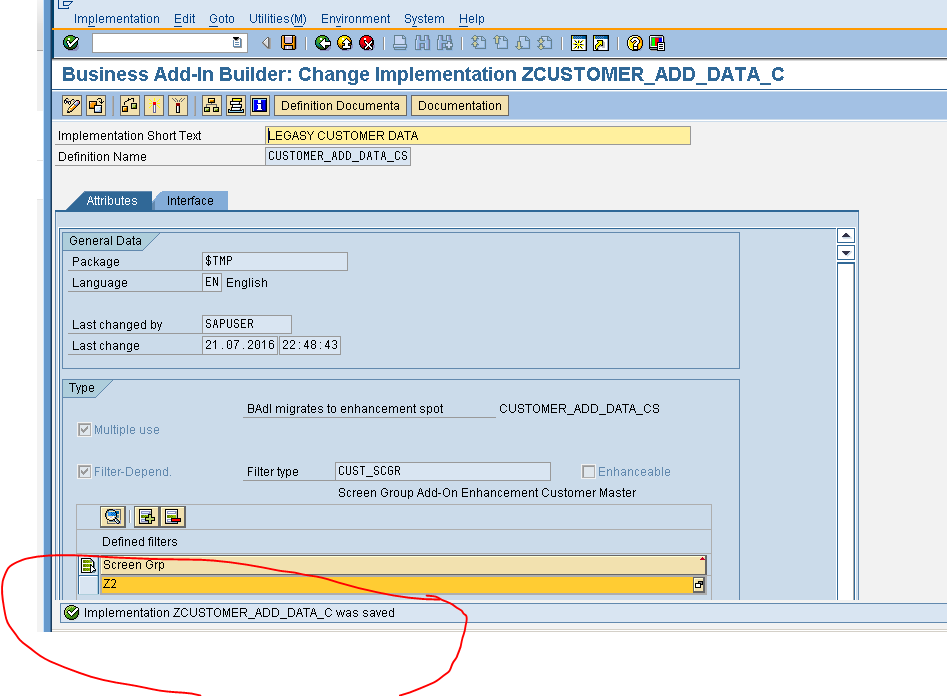Open the Utilities(M) menu
The width and height of the screenshot is (947, 696).
(278, 18)
